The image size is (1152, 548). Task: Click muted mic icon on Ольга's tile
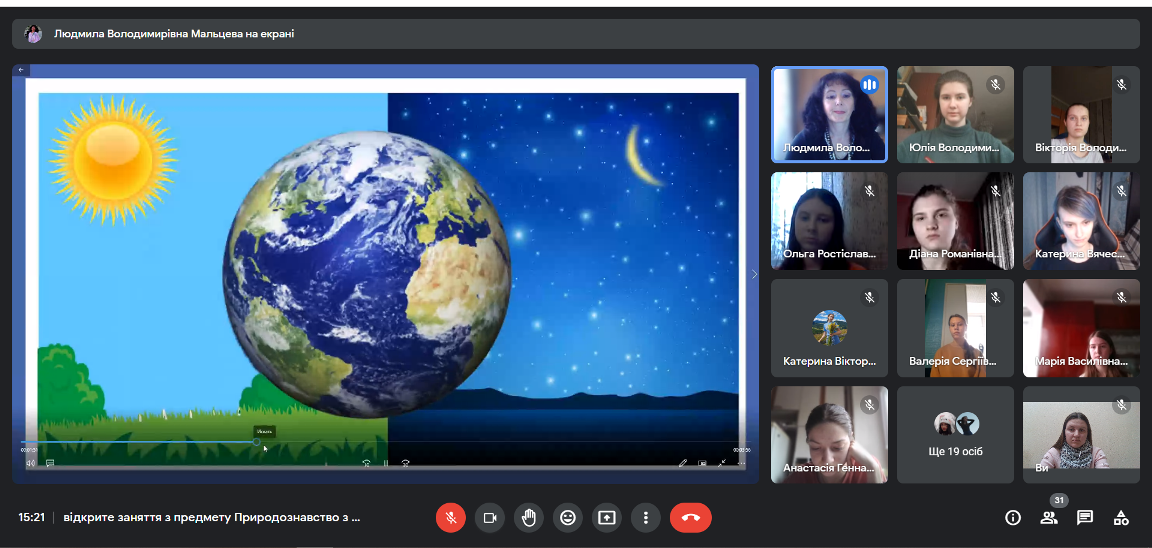[870, 191]
